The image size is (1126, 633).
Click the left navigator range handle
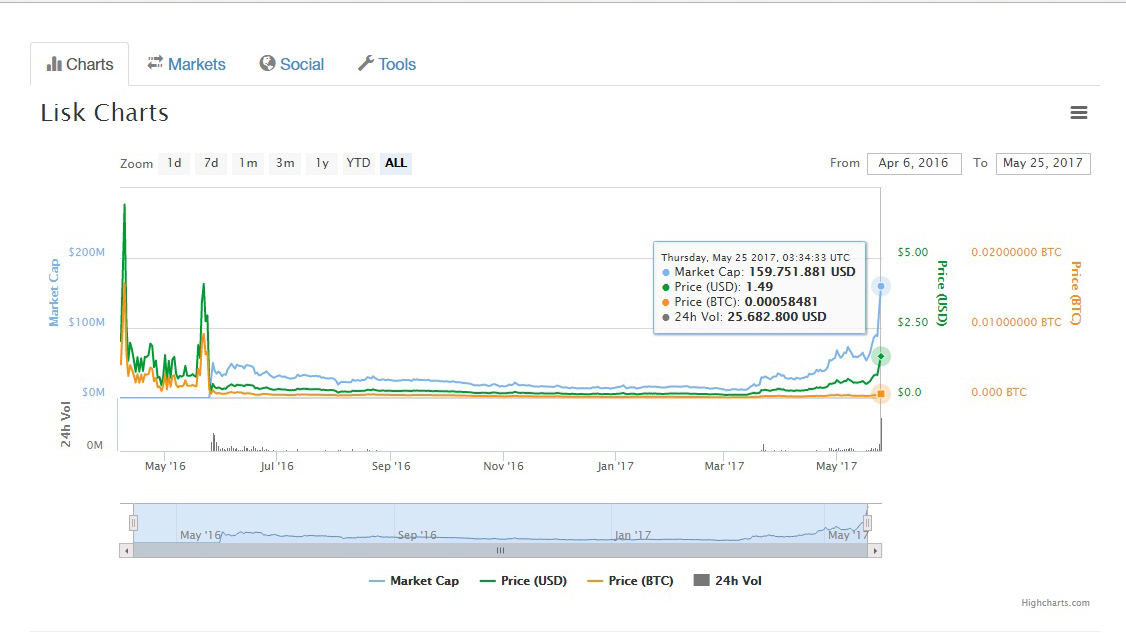pos(134,523)
